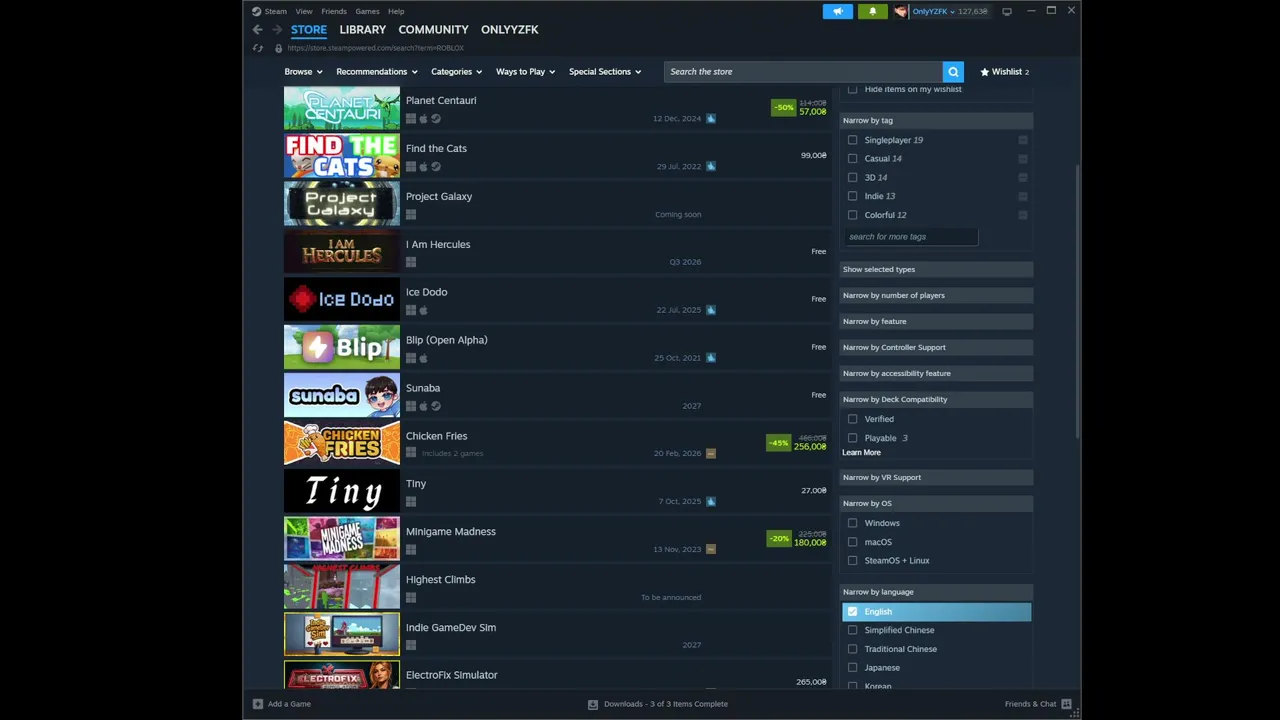1280x720 pixels.
Task: Check the Casual tag filter
Action: pyautogui.click(x=853, y=159)
